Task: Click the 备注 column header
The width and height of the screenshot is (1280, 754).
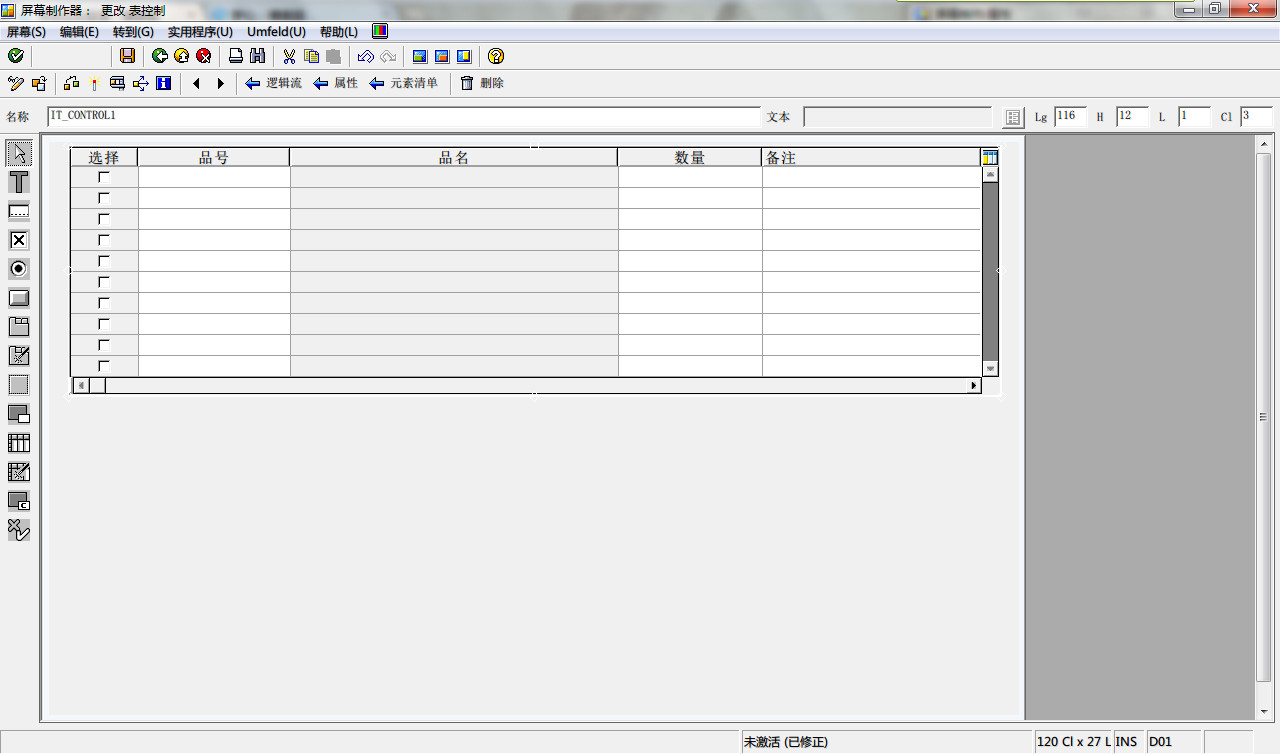Action: click(x=871, y=157)
